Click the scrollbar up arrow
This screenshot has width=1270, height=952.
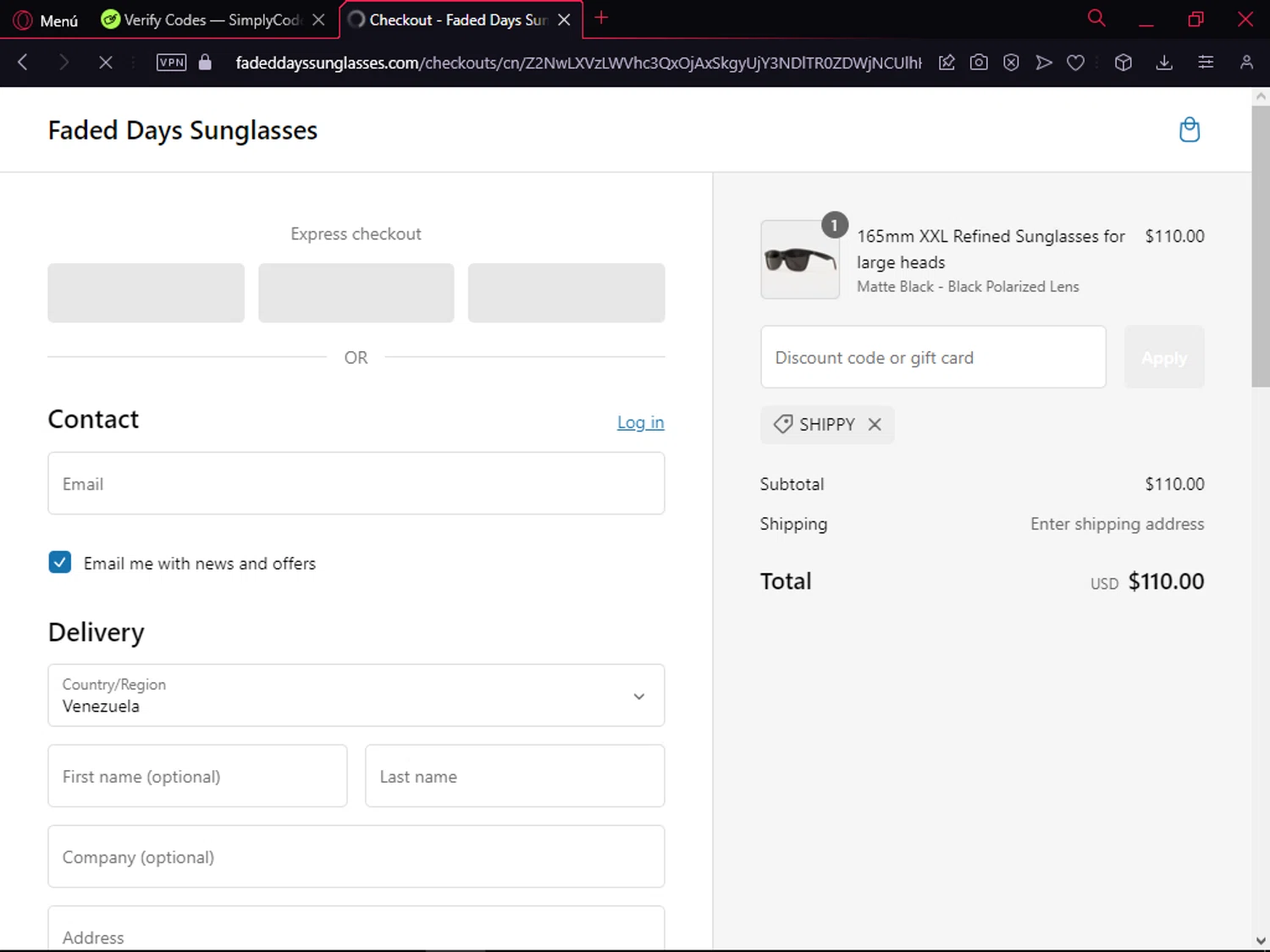1261,96
